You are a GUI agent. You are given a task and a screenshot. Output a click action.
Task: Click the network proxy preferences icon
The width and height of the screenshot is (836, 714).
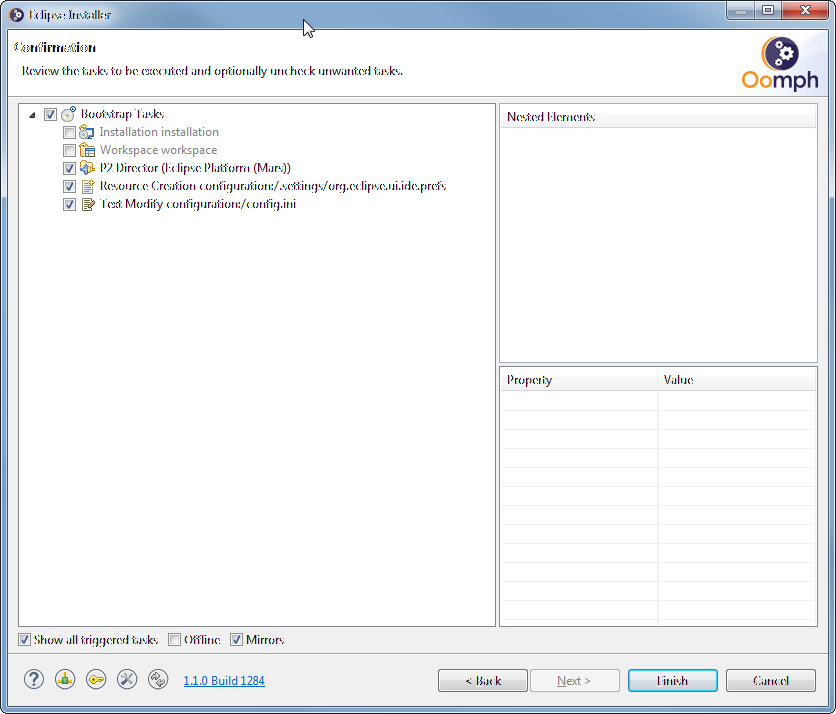(x=65, y=679)
